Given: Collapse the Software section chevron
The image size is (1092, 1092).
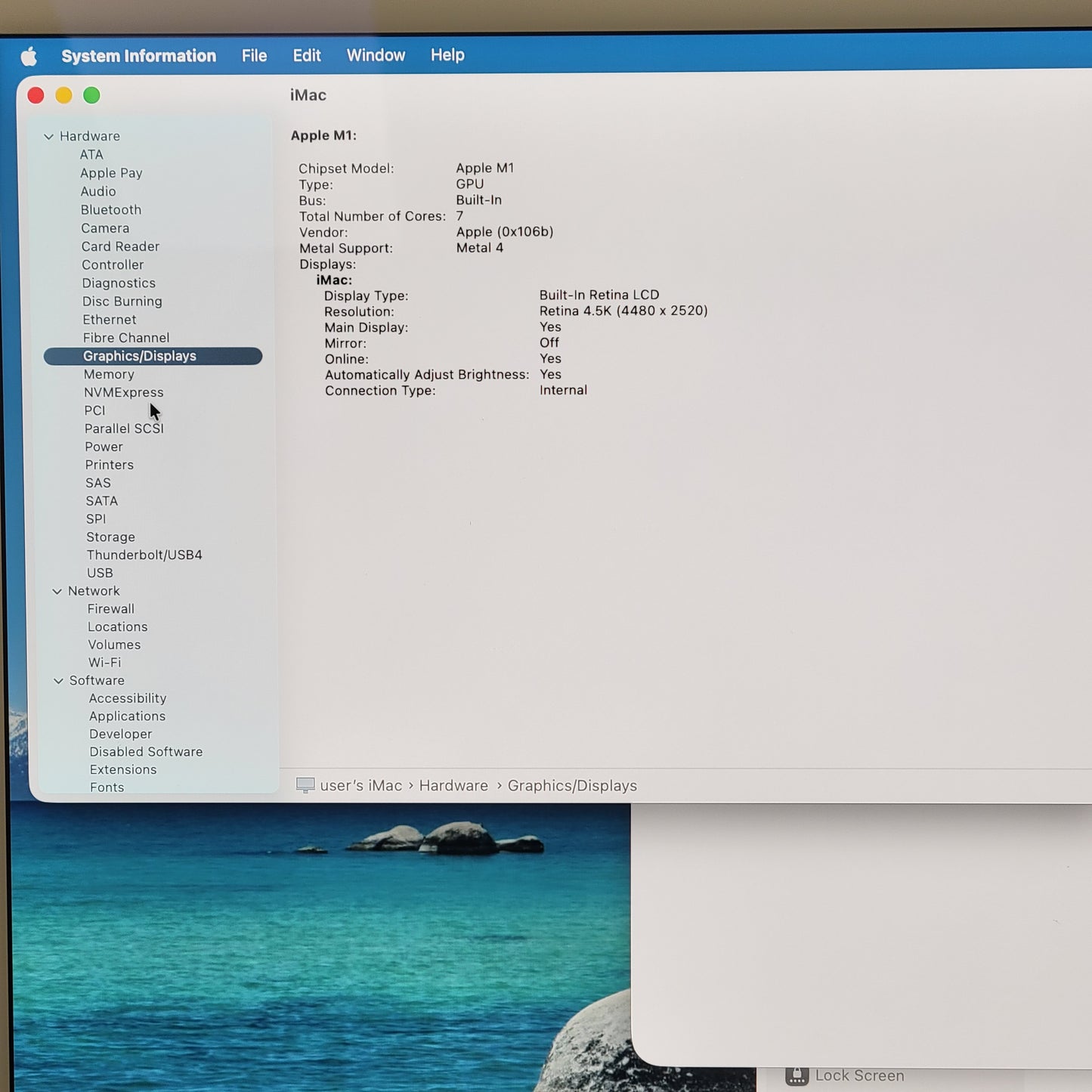Looking at the screenshot, I should coord(58,681).
